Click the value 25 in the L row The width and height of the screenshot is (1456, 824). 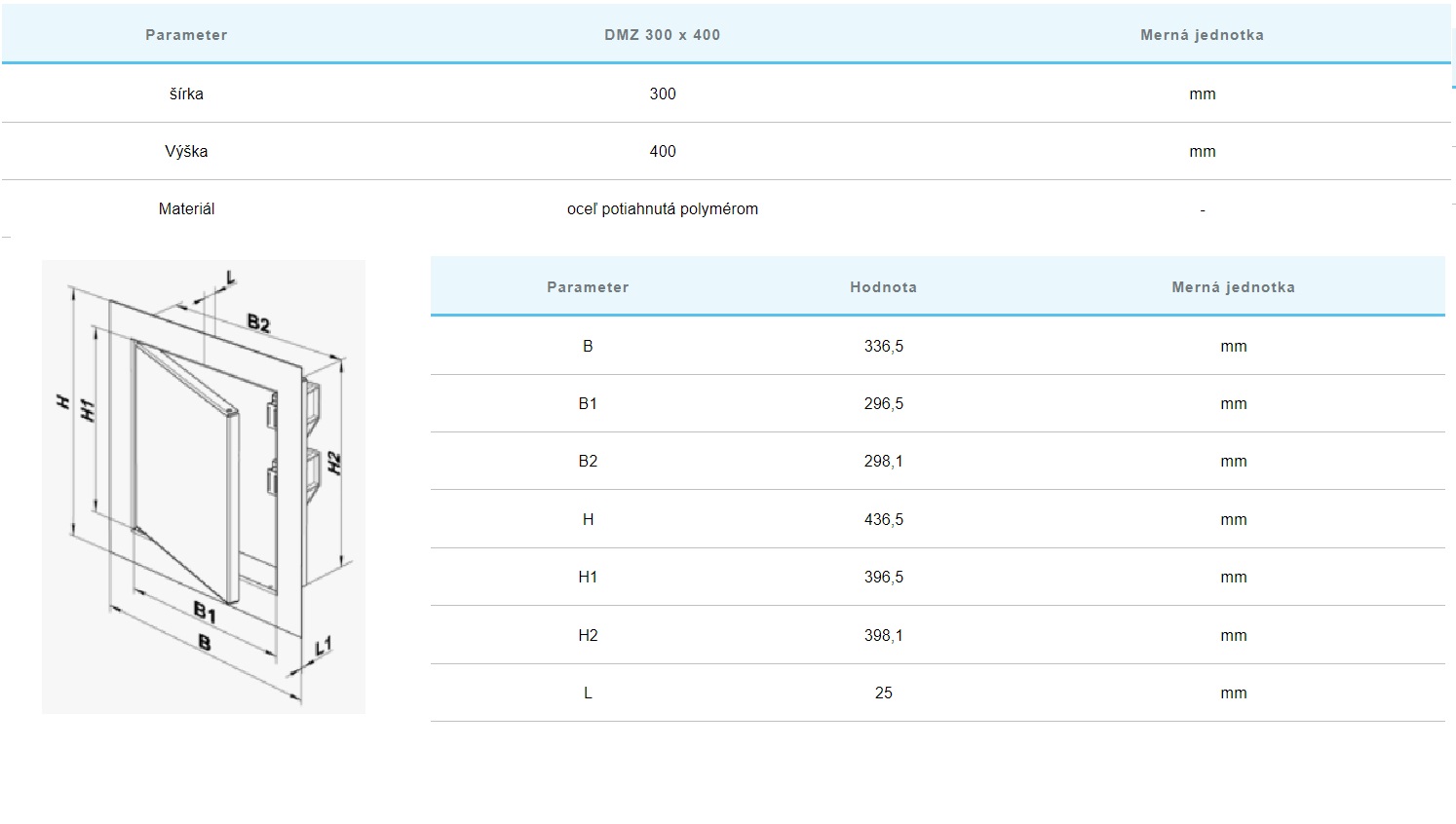[x=883, y=693]
